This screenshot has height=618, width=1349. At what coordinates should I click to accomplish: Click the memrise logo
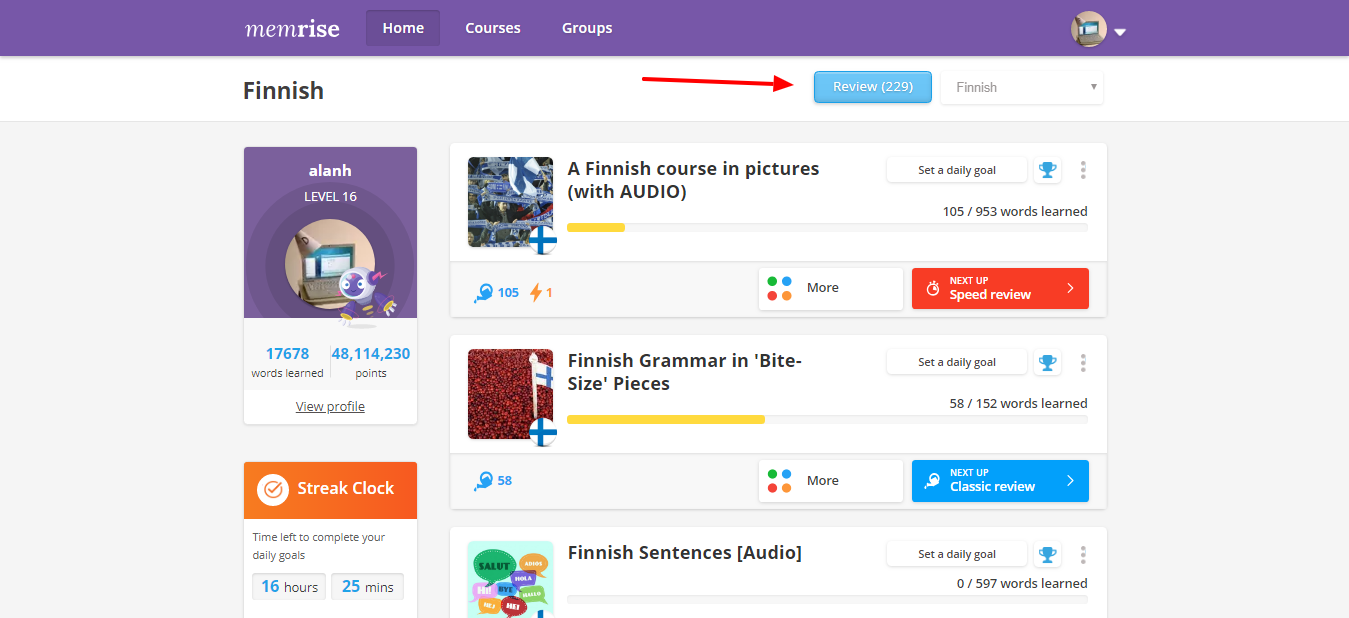tap(292, 28)
